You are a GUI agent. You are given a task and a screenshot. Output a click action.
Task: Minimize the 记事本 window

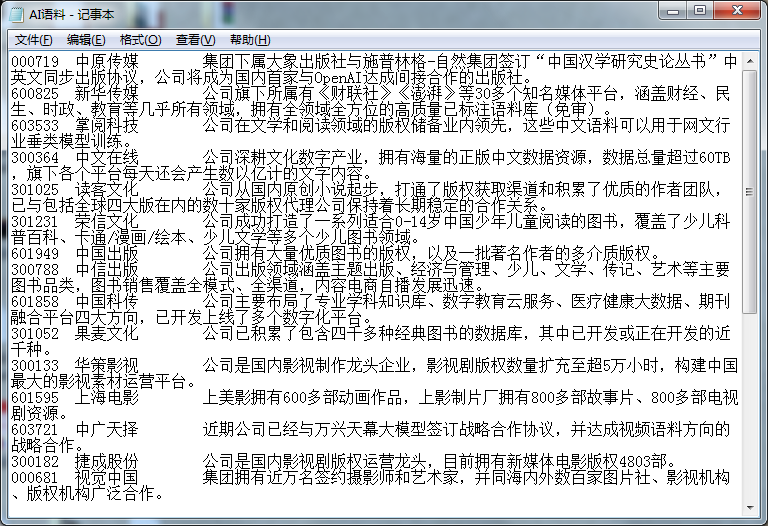[x=673, y=11]
